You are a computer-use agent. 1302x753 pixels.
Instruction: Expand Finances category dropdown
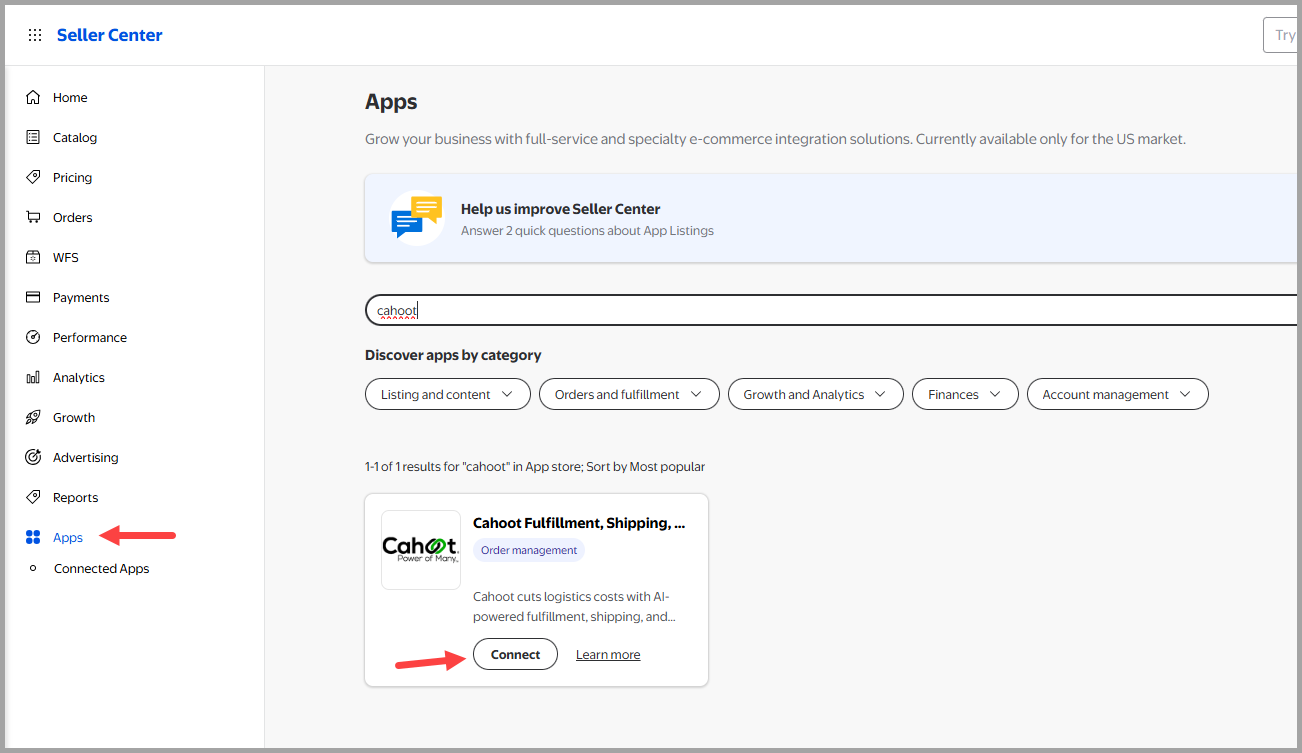[x=965, y=394]
